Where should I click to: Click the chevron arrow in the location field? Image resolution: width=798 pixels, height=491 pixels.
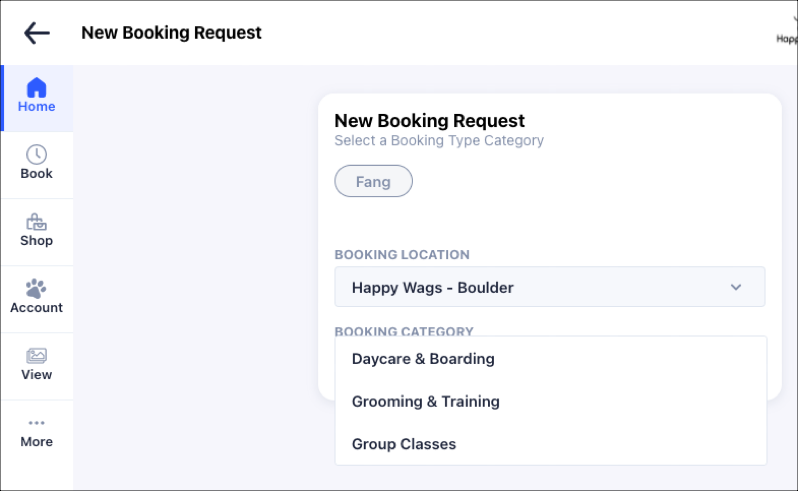click(736, 287)
